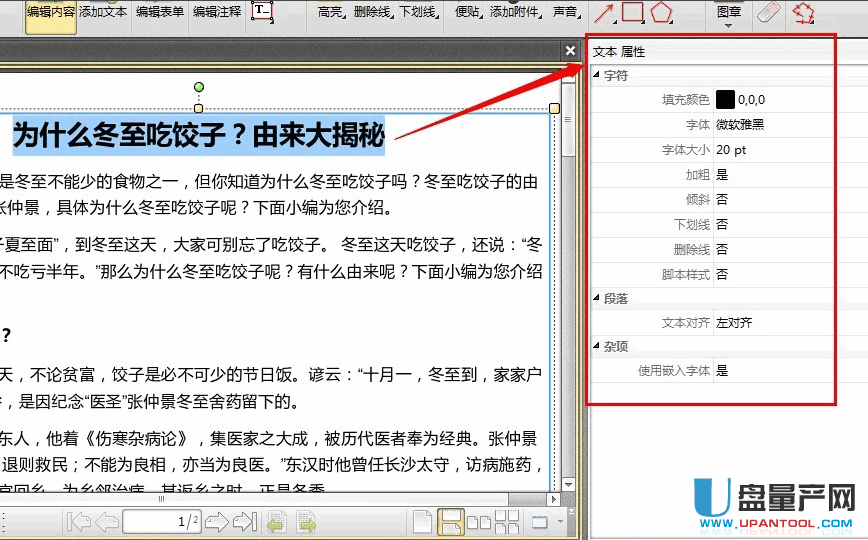
Task: Click the black fill color swatch
Action: click(x=725, y=99)
